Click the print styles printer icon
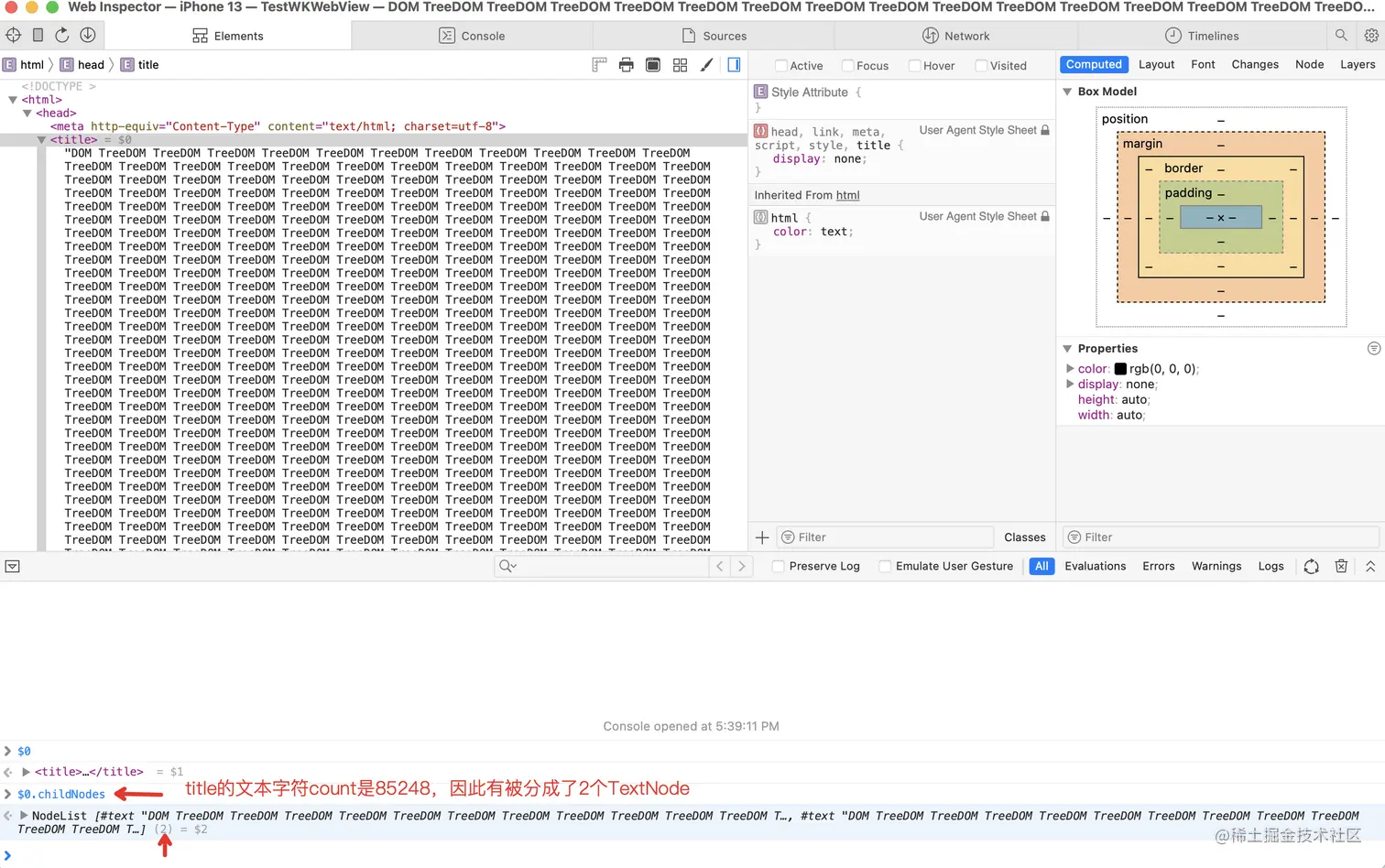The height and width of the screenshot is (868, 1385). point(627,65)
